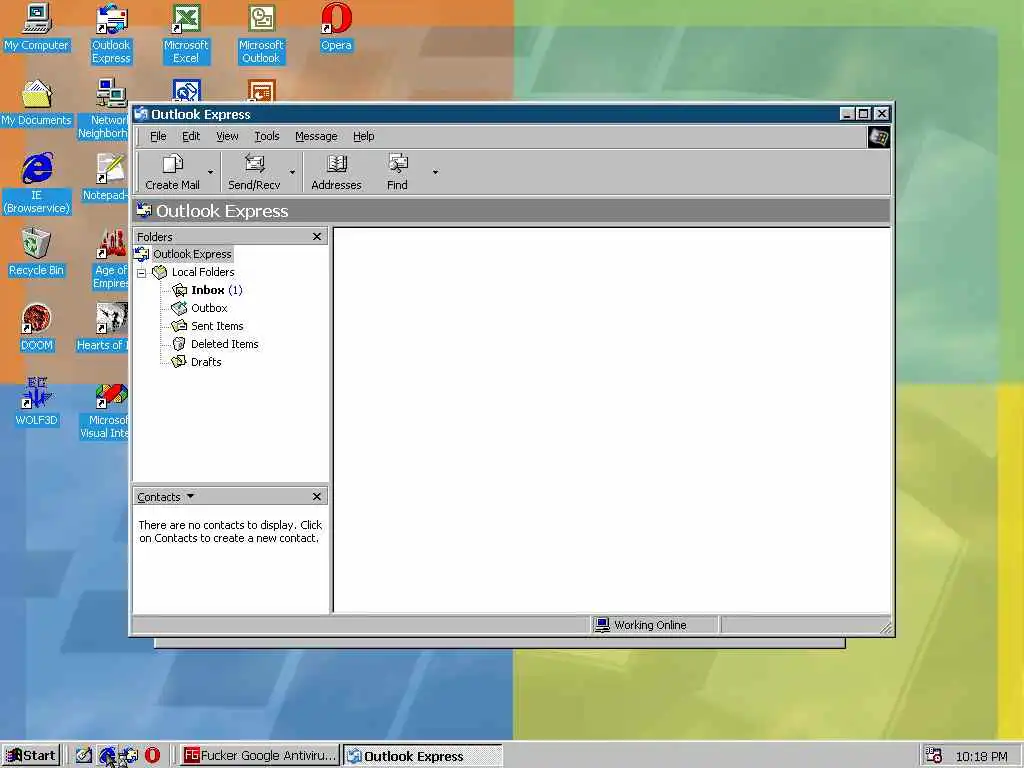Select Microsoft Excel desktop shortcut
The image size is (1024, 768).
(x=186, y=34)
